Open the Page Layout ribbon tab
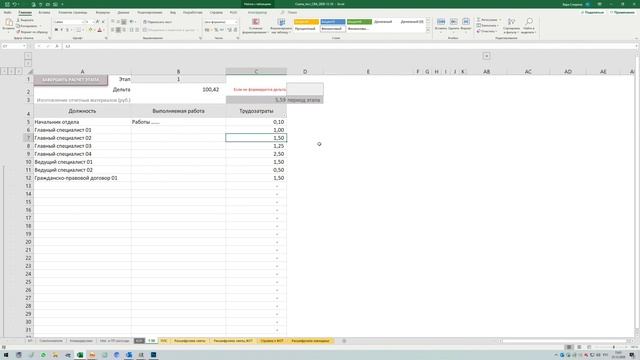This screenshot has width=640, height=360. point(73,12)
